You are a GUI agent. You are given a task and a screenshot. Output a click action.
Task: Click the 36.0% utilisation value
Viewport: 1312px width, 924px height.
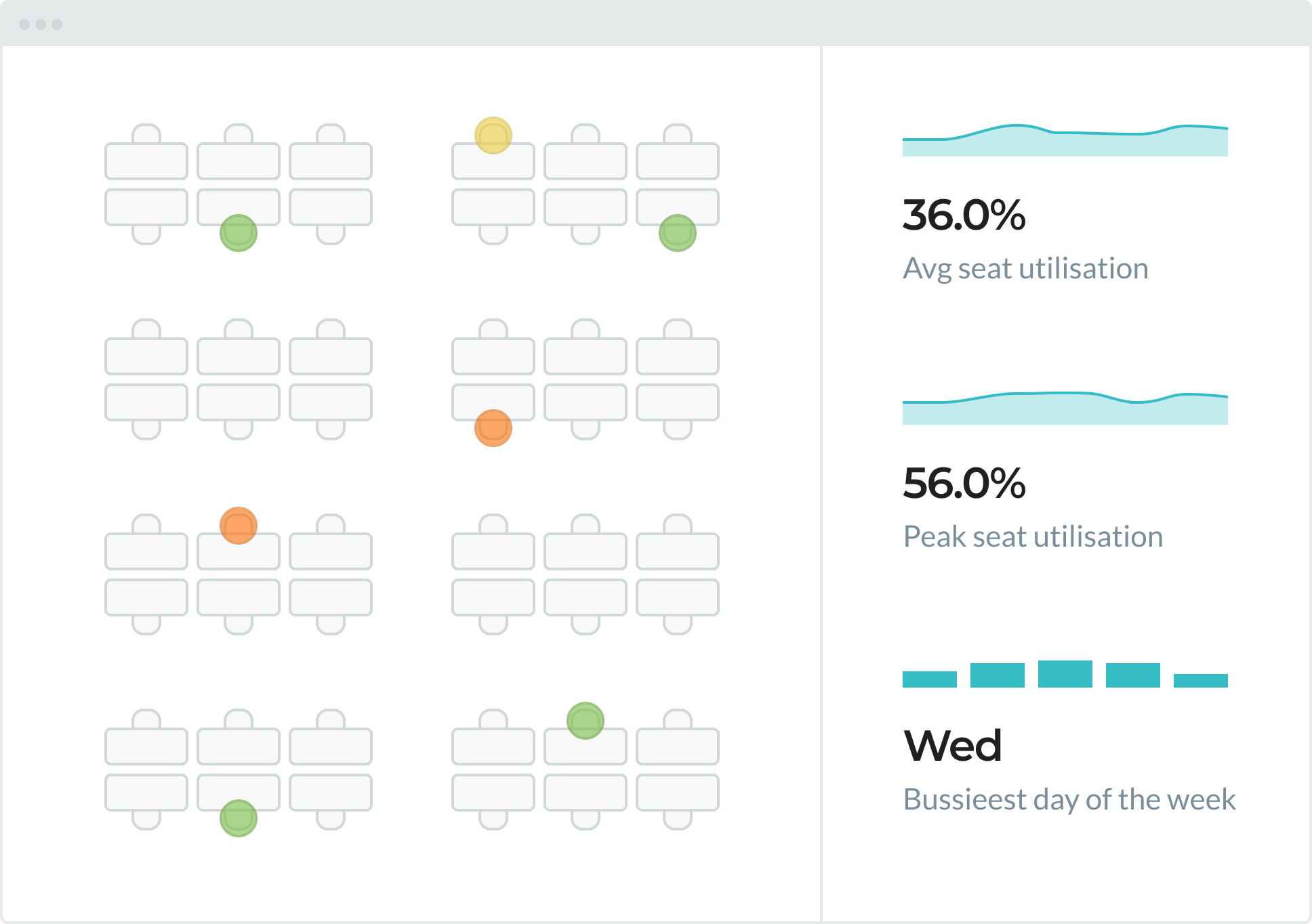click(x=964, y=215)
